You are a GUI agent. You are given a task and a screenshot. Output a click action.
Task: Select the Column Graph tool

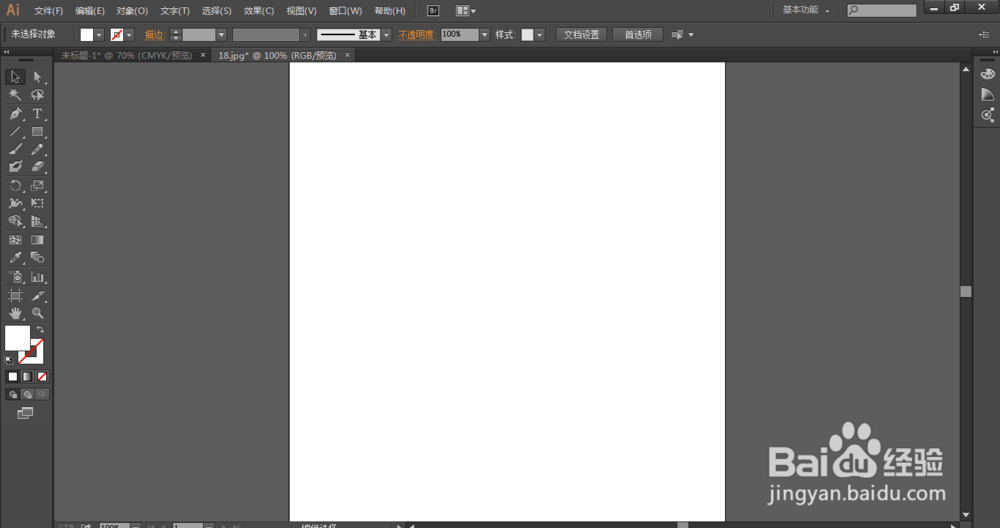coord(38,277)
